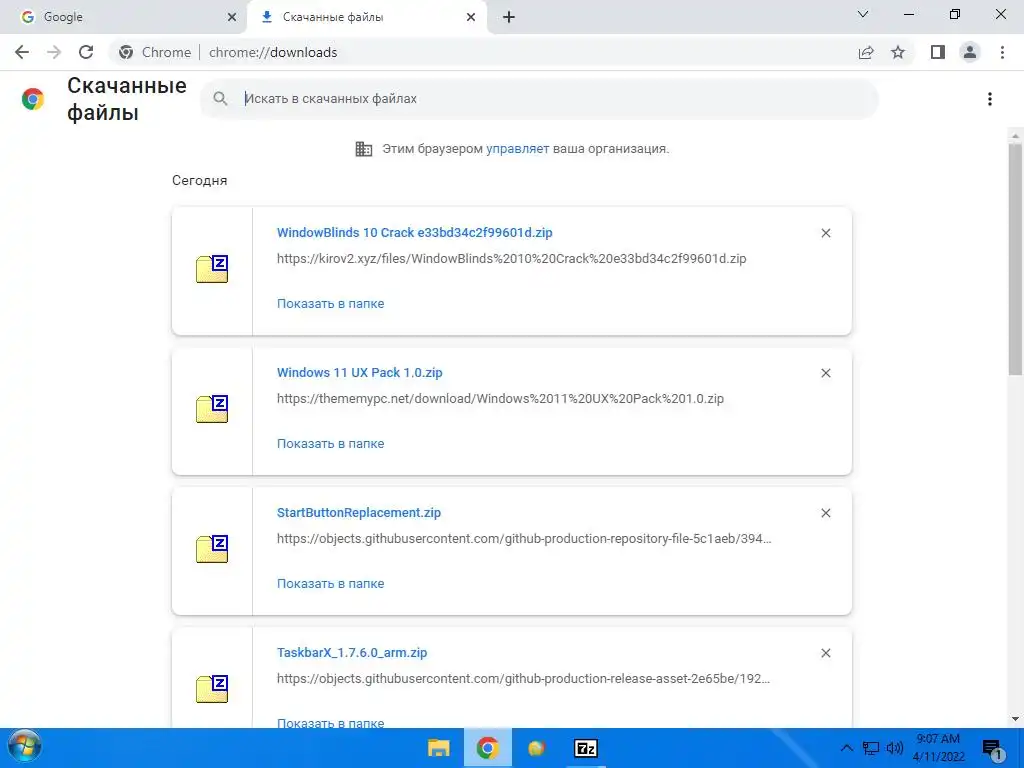Click the Chrome logo beside the title
Screen dimensions: 1024x768
click(x=33, y=99)
